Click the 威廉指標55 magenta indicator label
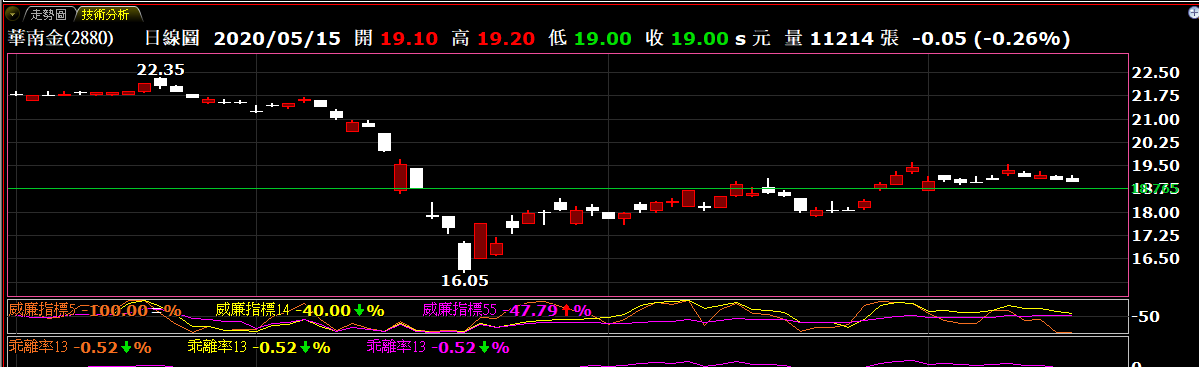This screenshot has height=367, width=1199. click(460, 310)
